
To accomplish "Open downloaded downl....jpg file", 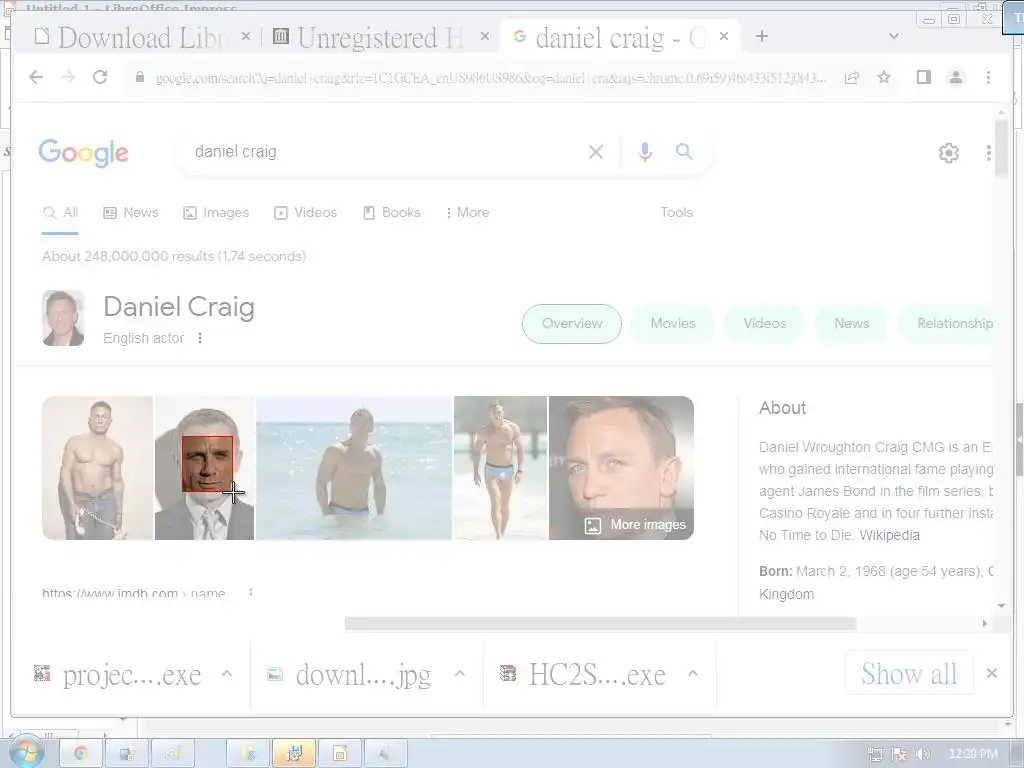I will tap(349, 675).
